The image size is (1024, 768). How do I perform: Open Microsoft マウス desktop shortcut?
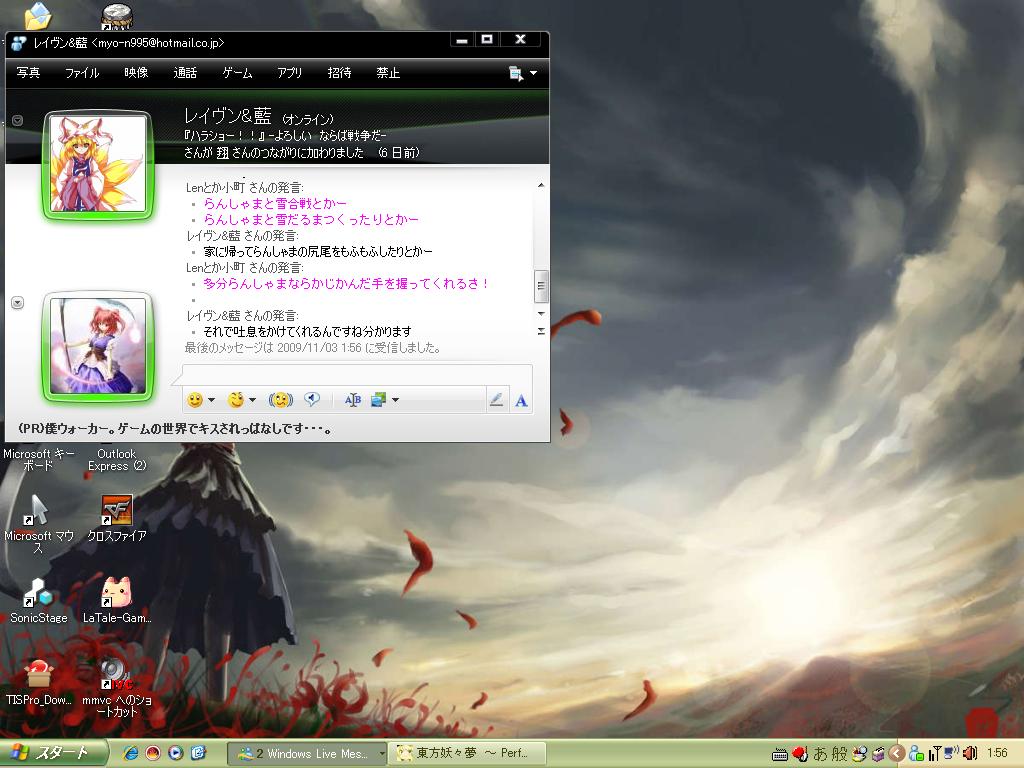39,524
